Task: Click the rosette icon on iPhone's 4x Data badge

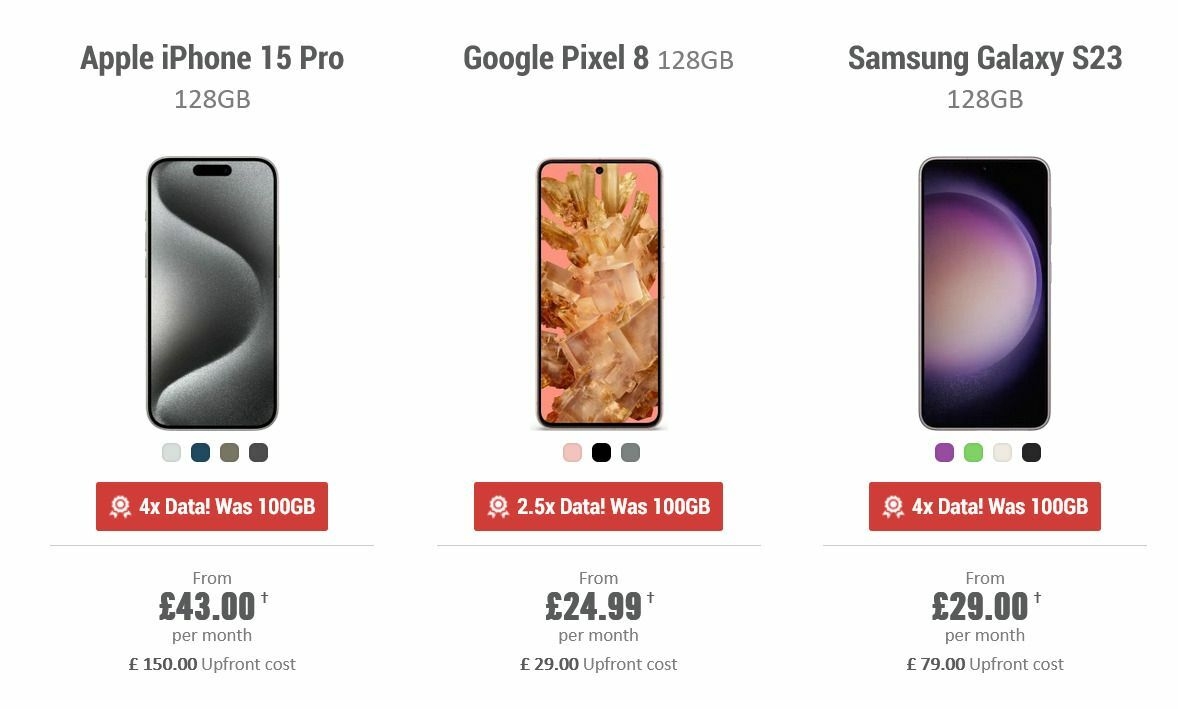Action: (x=122, y=506)
